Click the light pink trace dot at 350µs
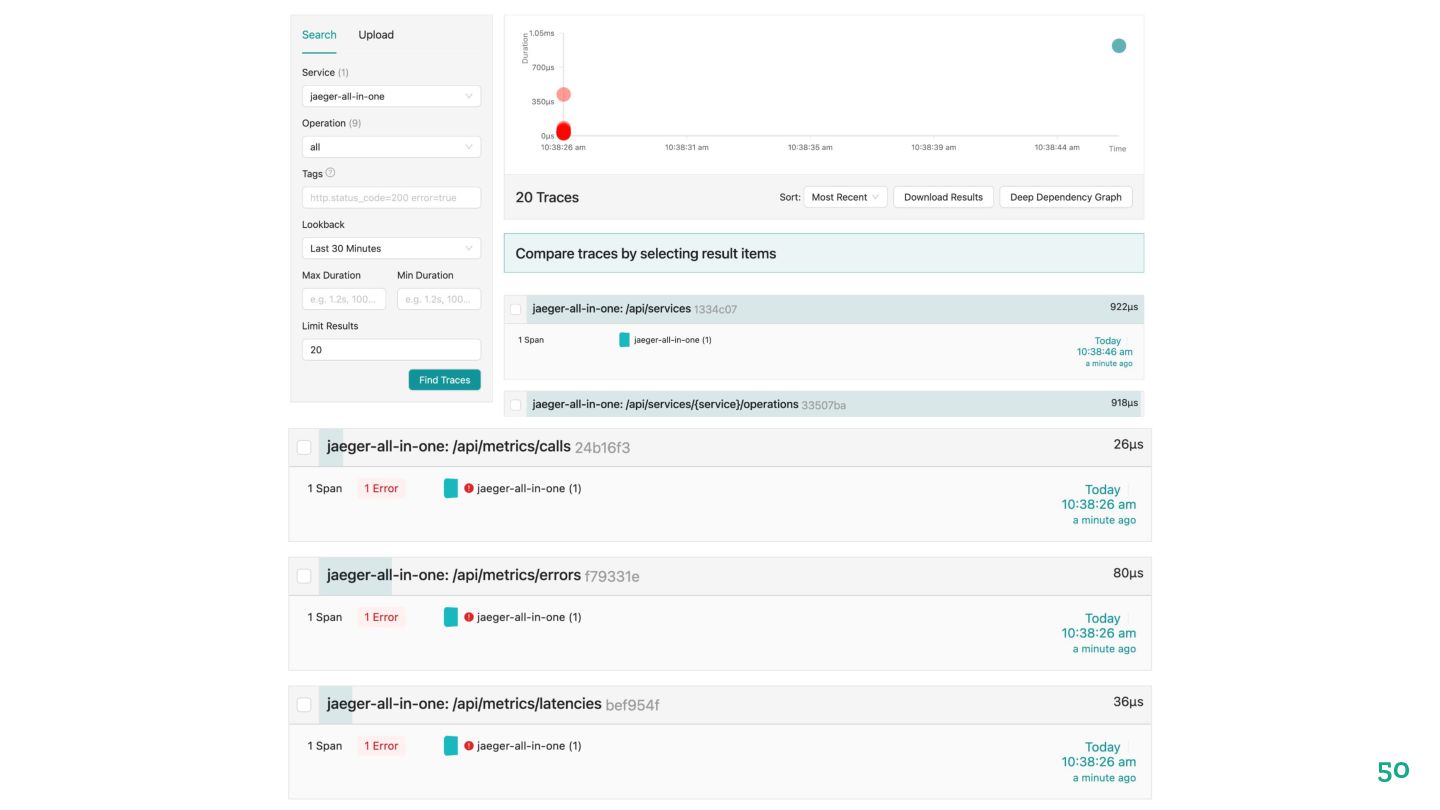The image size is (1440, 810). click(563, 94)
